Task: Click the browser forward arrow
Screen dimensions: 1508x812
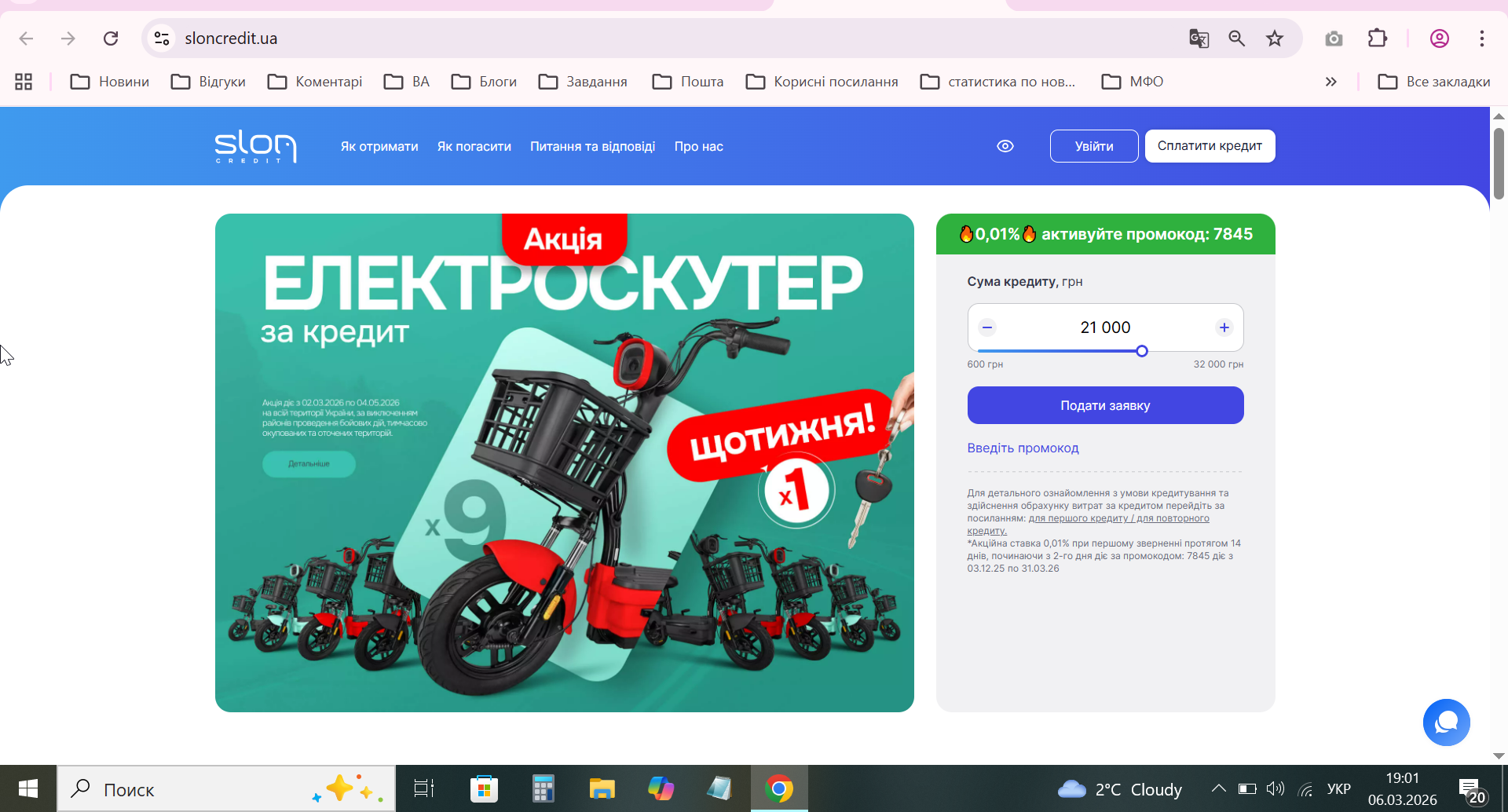Action: point(68,38)
